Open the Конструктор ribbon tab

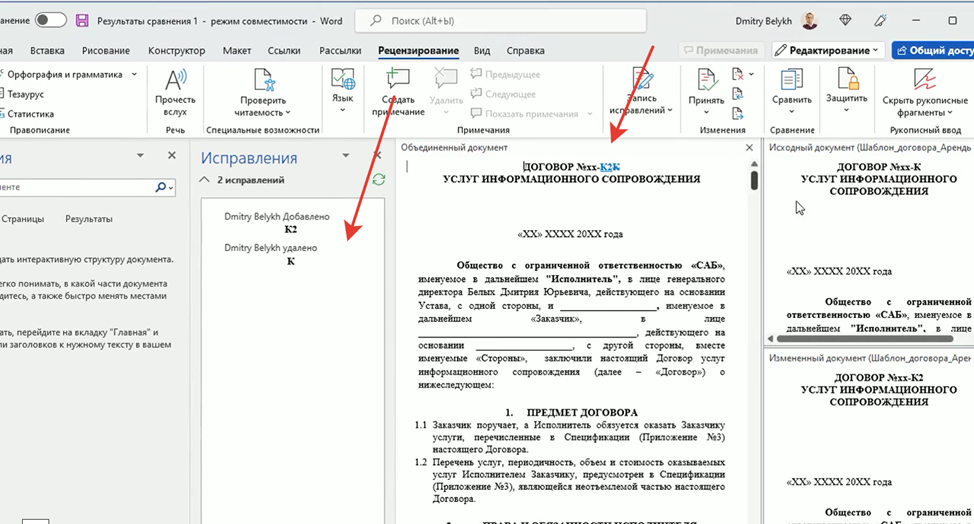coord(176,50)
